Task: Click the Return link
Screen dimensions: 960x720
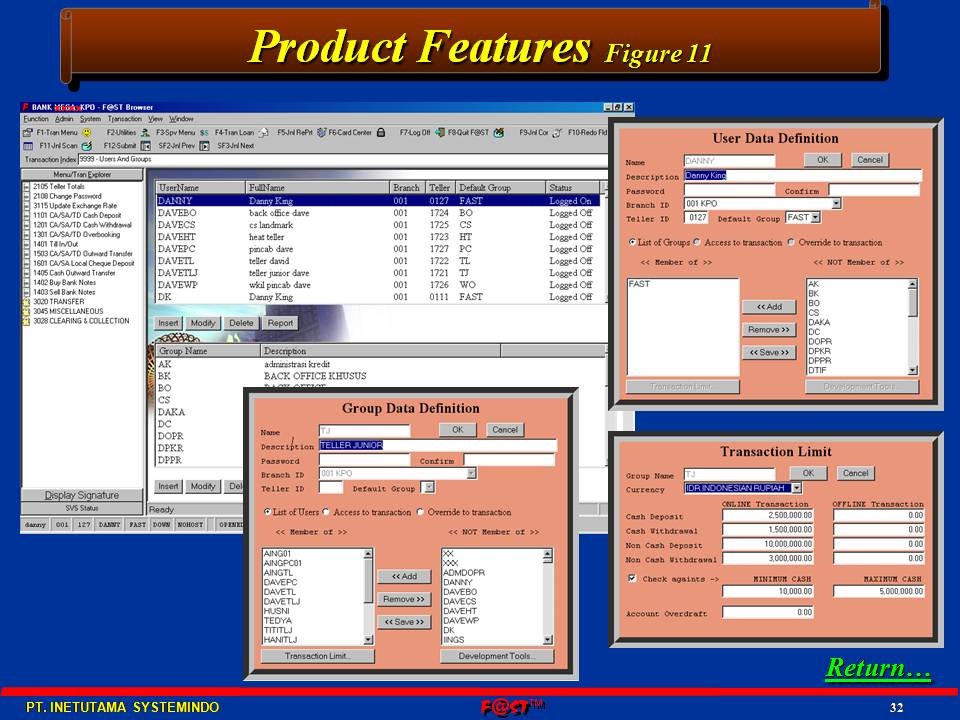Action: 877,669
